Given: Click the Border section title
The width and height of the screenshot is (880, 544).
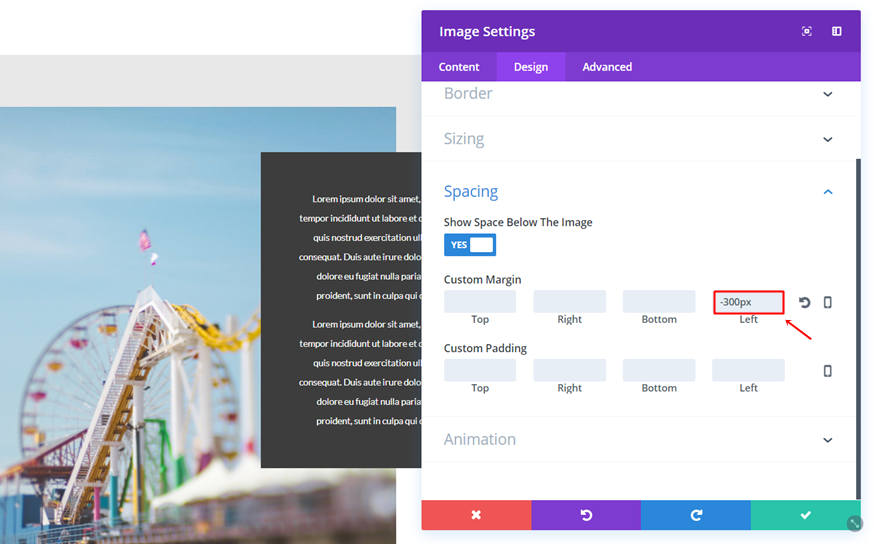Looking at the screenshot, I should pyautogui.click(x=468, y=93).
